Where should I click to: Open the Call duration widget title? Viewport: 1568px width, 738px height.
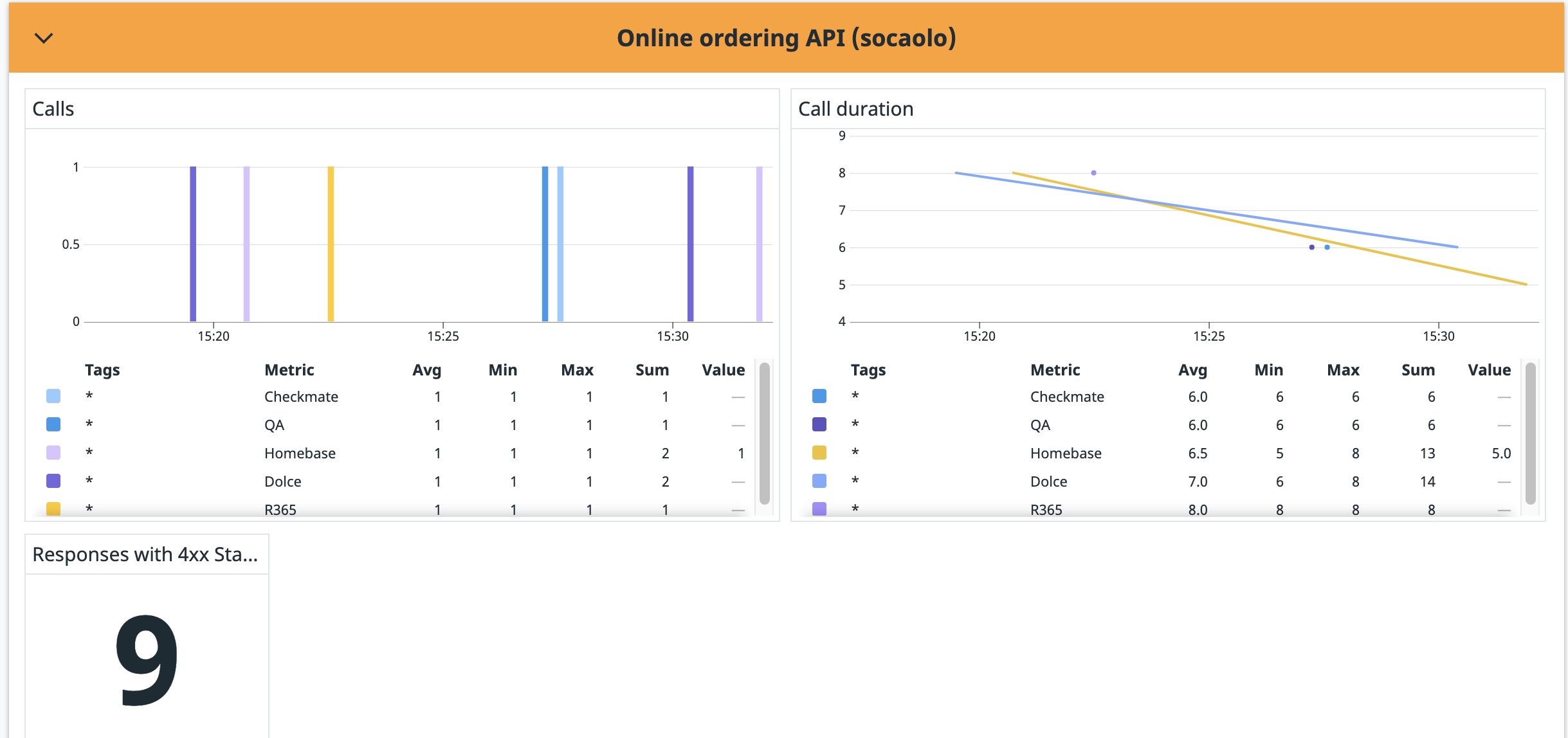pyautogui.click(x=855, y=109)
